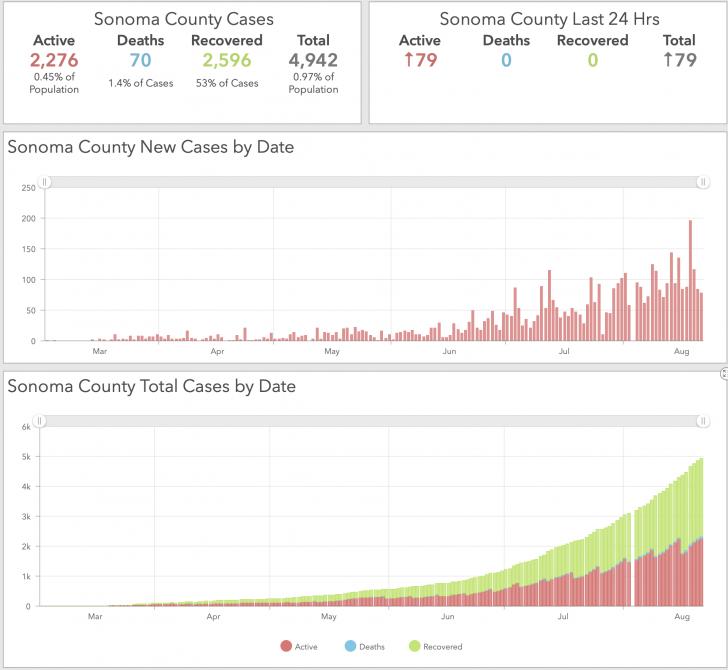
Task: Click the Deaths count 70
Action: tap(140, 60)
